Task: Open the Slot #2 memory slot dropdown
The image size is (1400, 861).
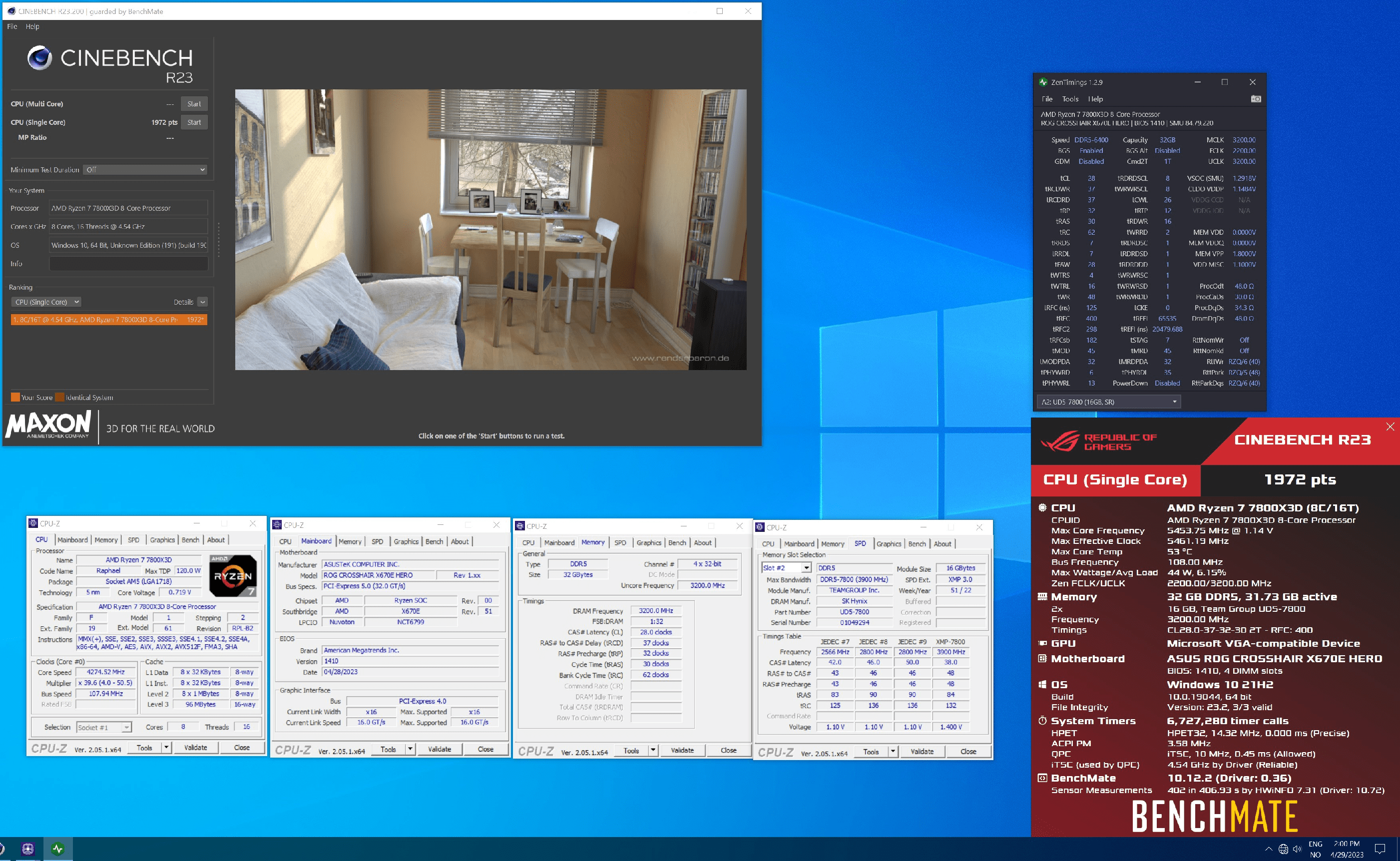Action: tap(786, 568)
